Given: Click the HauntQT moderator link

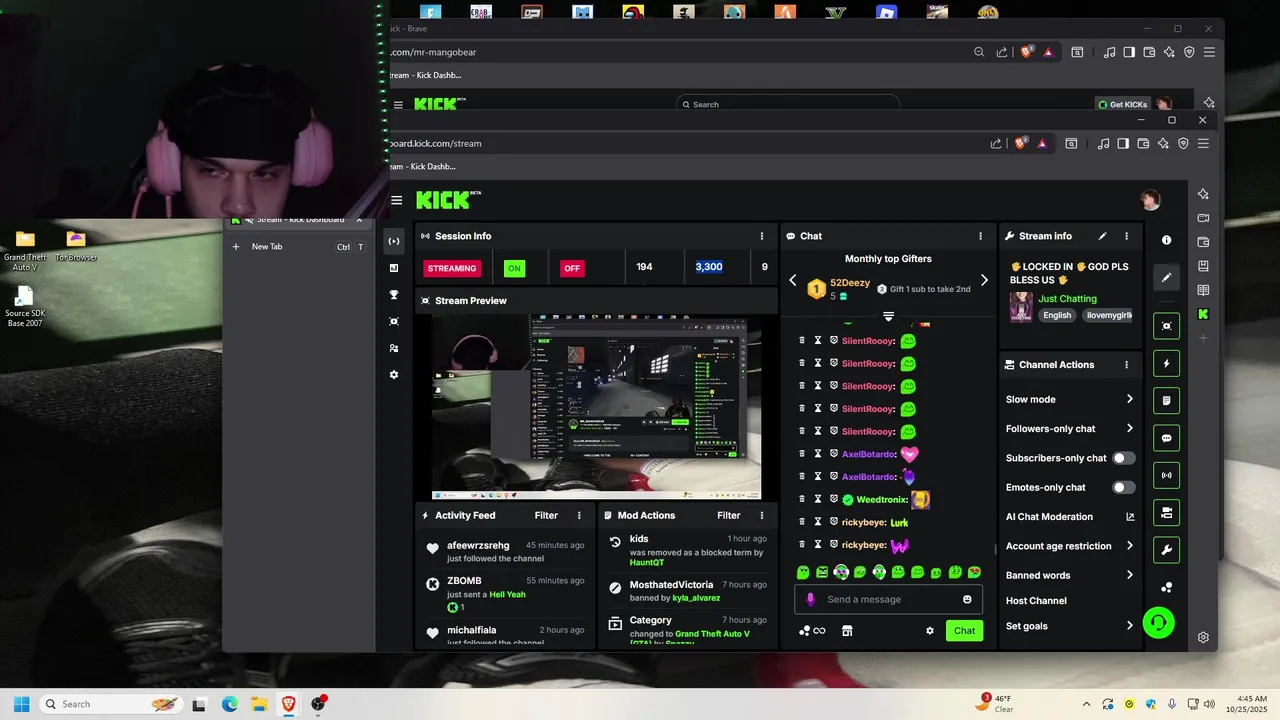Looking at the screenshot, I should [x=647, y=563].
